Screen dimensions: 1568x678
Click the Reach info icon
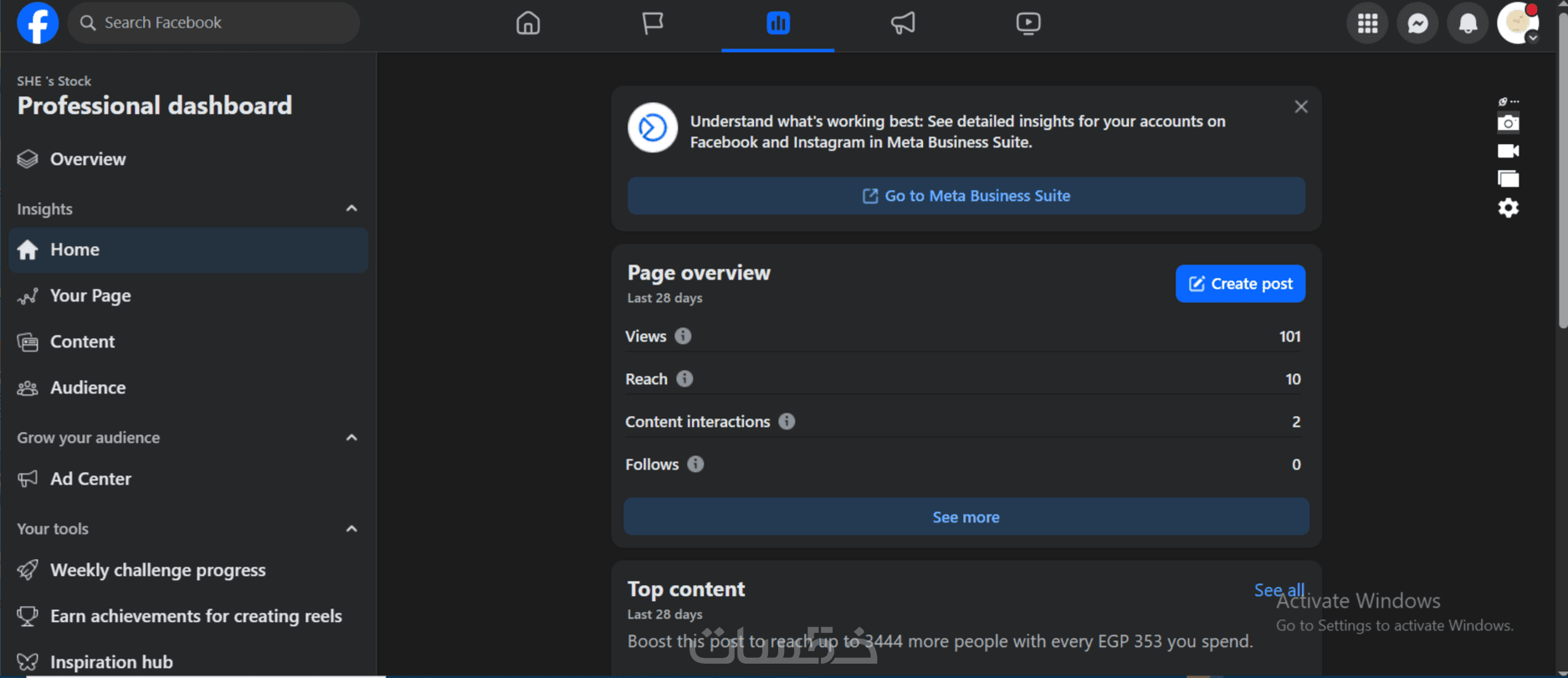click(x=684, y=379)
